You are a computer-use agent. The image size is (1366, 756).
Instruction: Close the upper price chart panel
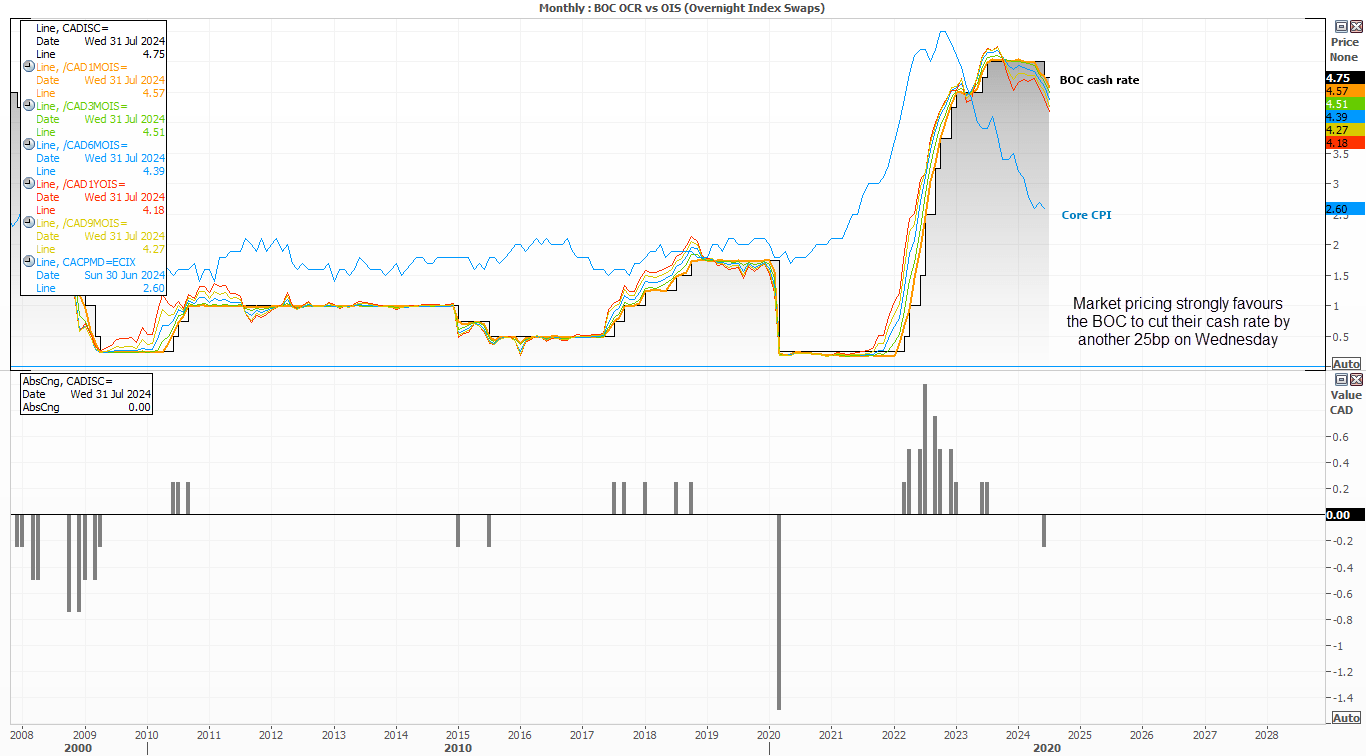(1356, 27)
